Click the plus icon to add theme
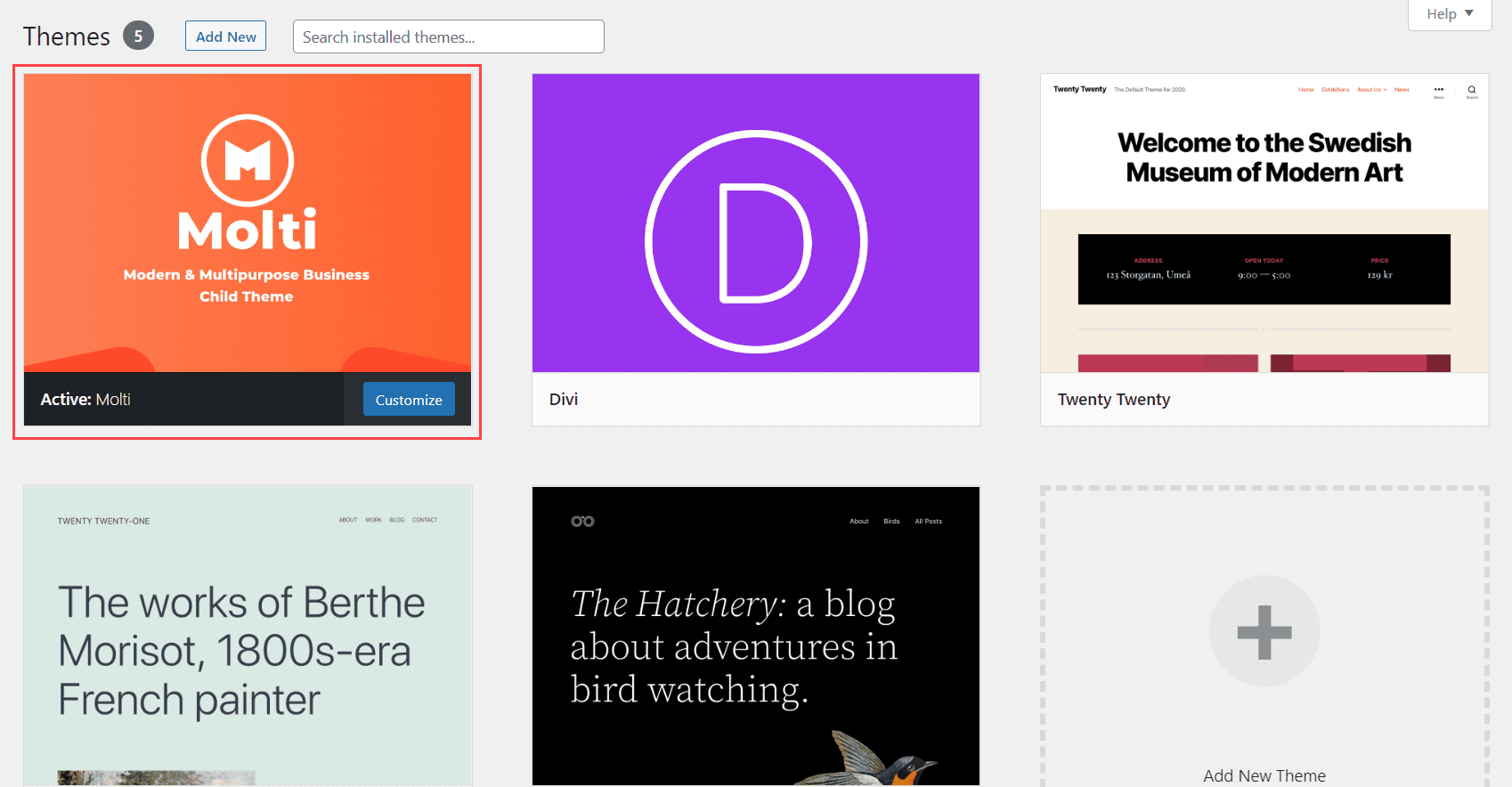The width and height of the screenshot is (1512, 787). [1264, 631]
